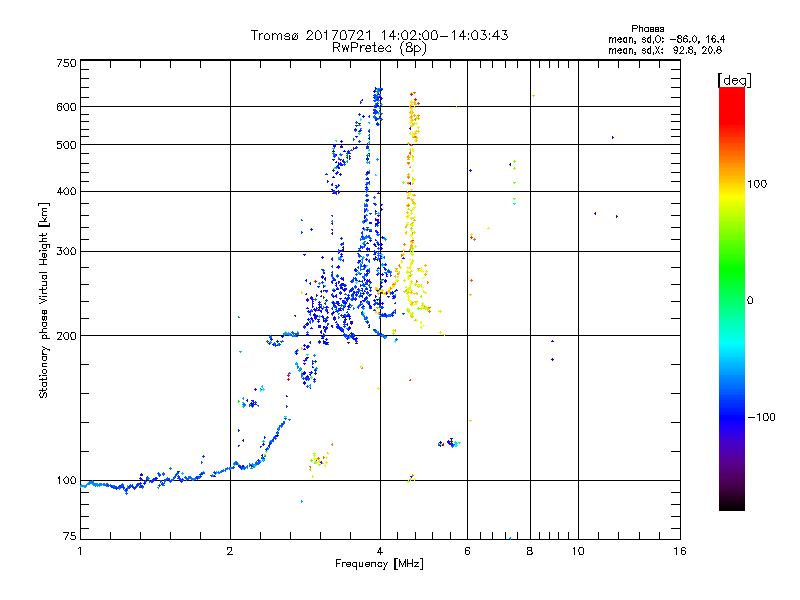Click the "Phases" header text
800x600 pixels.
point(647,29)
